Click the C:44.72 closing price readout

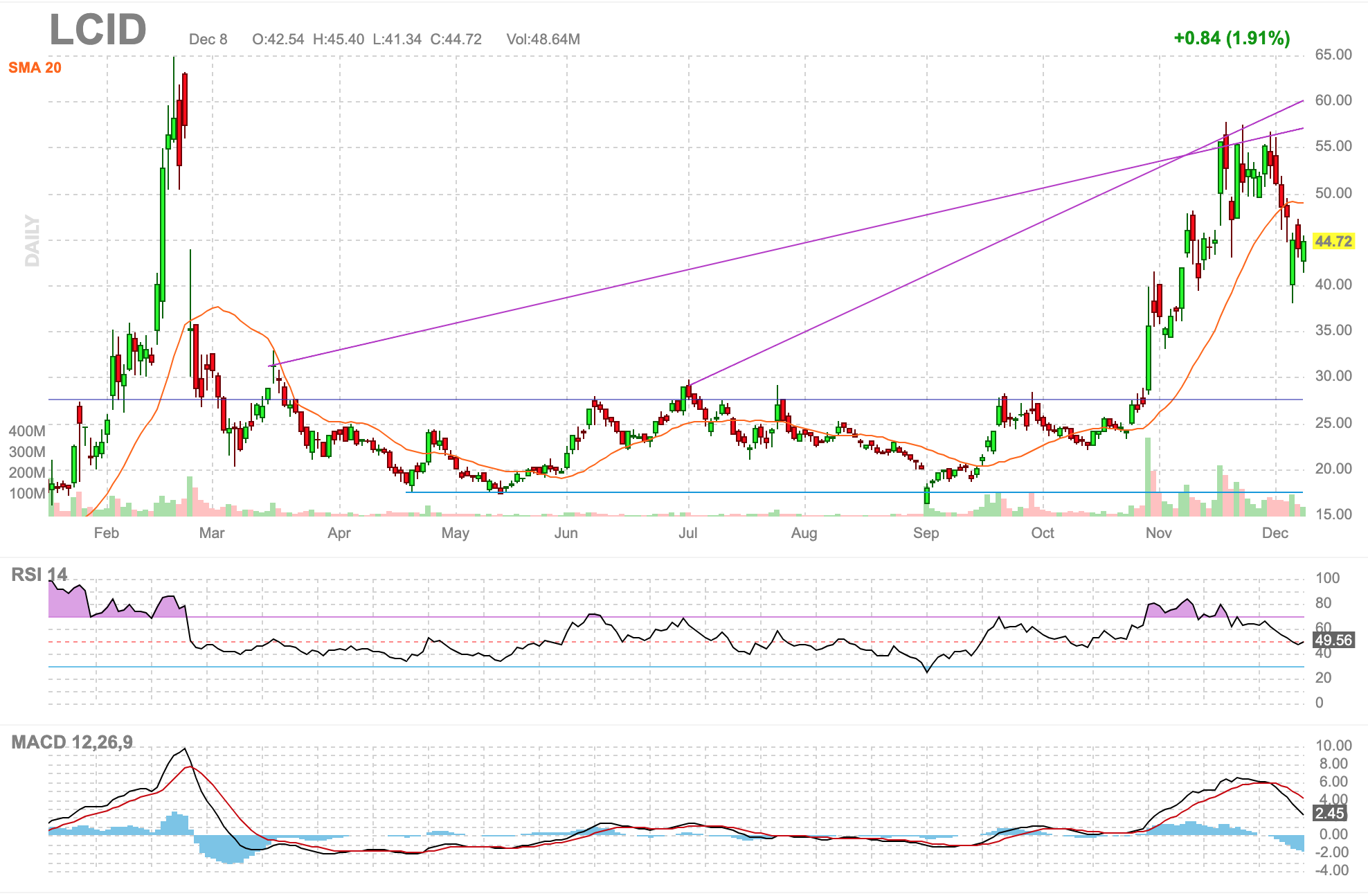pos(456,39)
